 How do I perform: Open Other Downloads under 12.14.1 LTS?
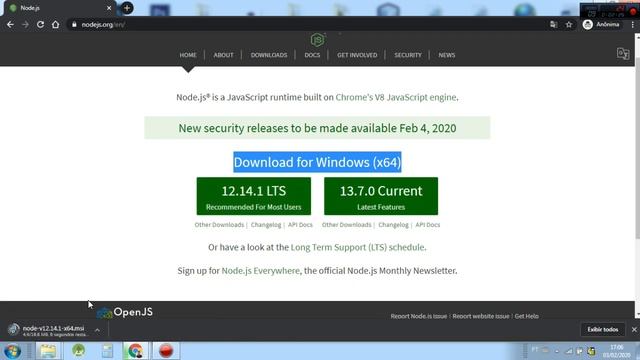point(219,224)
